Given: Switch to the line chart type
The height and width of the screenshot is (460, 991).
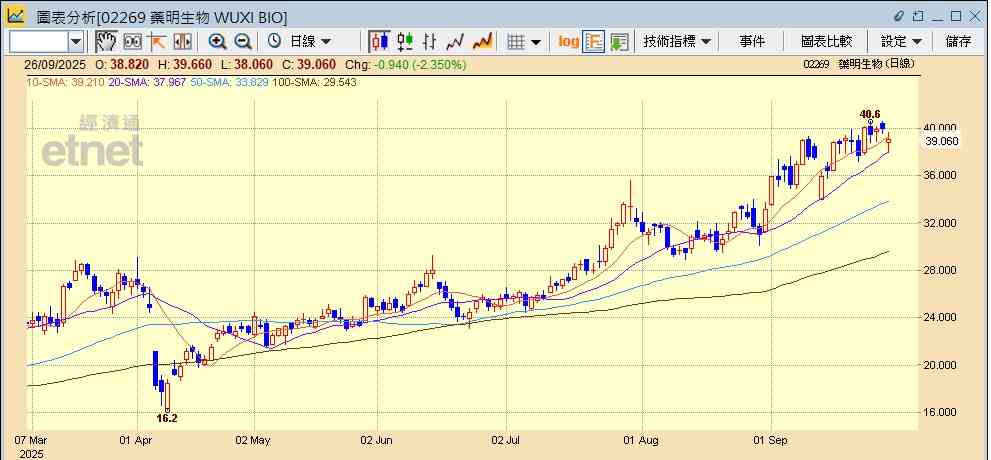Looking at the screenshot, I should 456,42.
